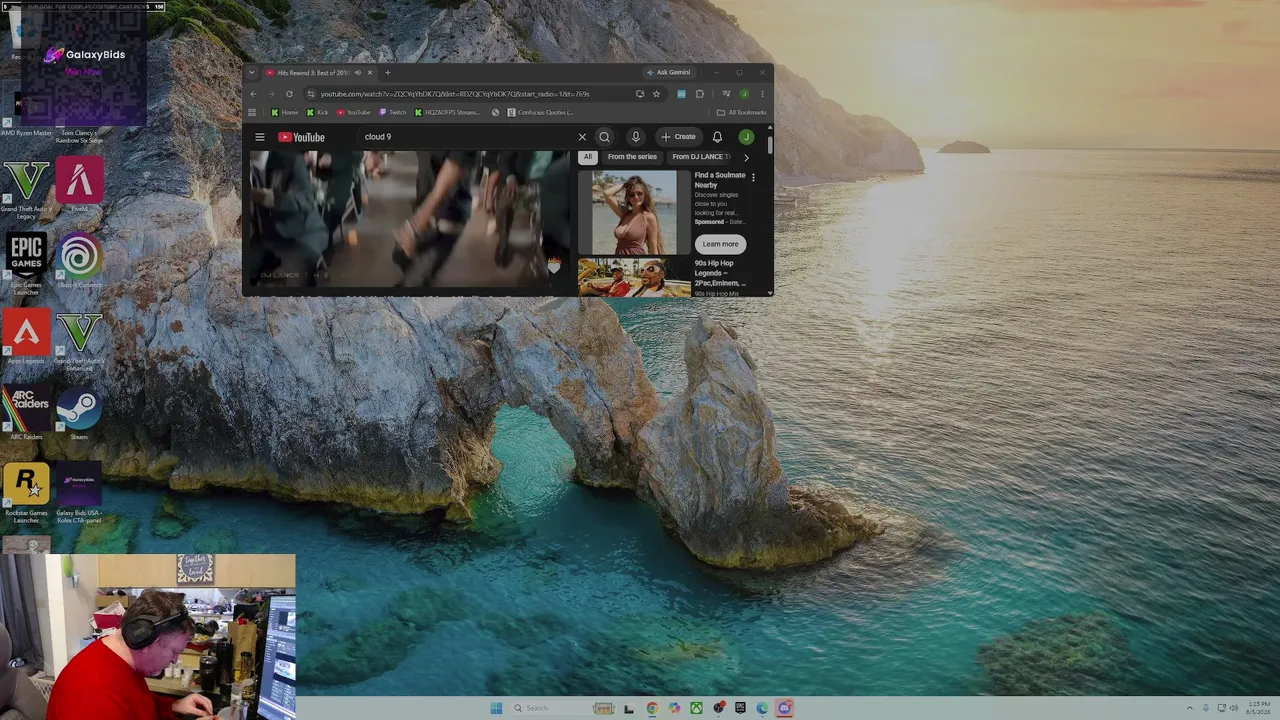Viewport: 1280px width, 720px height.
Task: Select the Epic Games Launcher desktop icon
Action: [26, 264]
